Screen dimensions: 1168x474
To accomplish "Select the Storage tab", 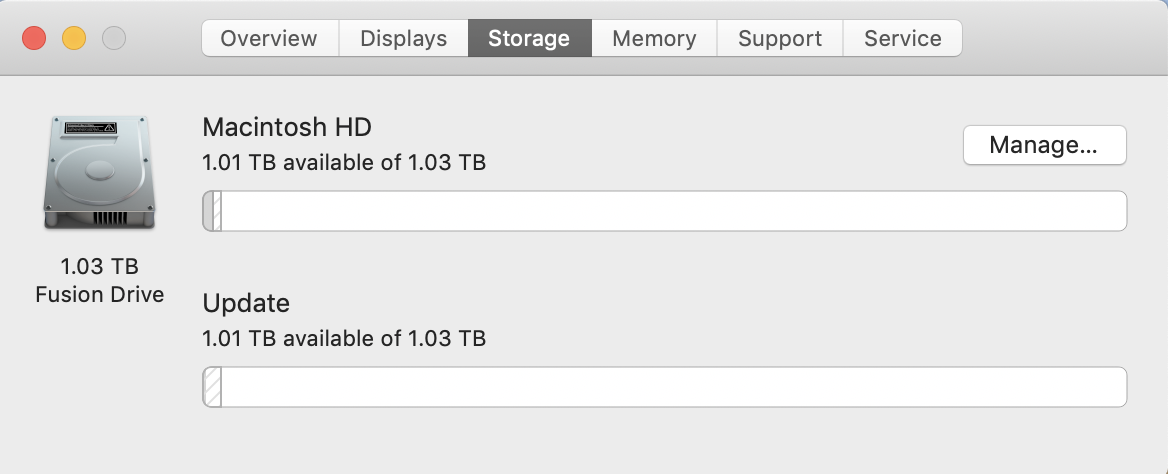I will [x=529, y=39].
